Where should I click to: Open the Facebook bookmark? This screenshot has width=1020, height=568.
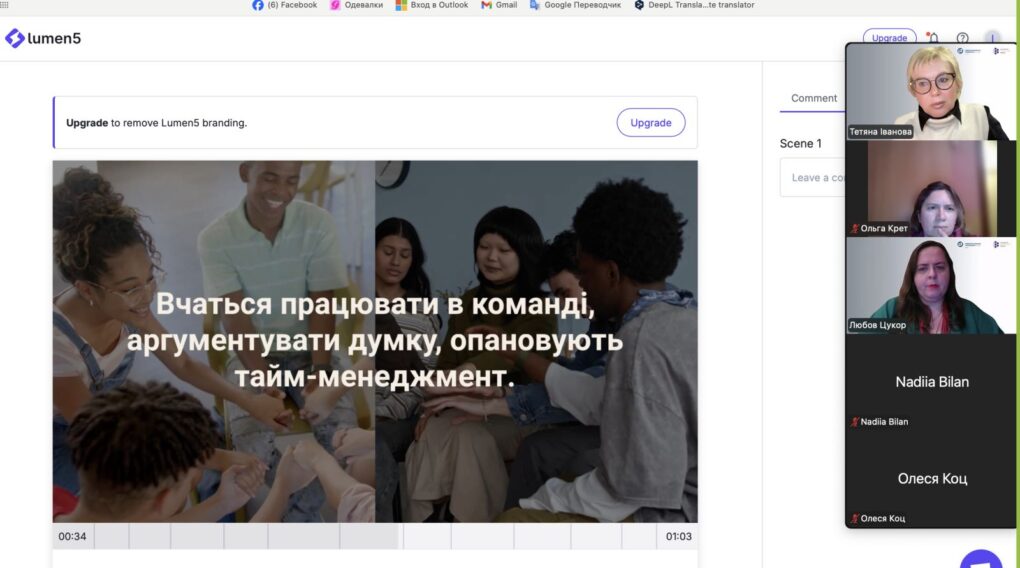point(285,5)
